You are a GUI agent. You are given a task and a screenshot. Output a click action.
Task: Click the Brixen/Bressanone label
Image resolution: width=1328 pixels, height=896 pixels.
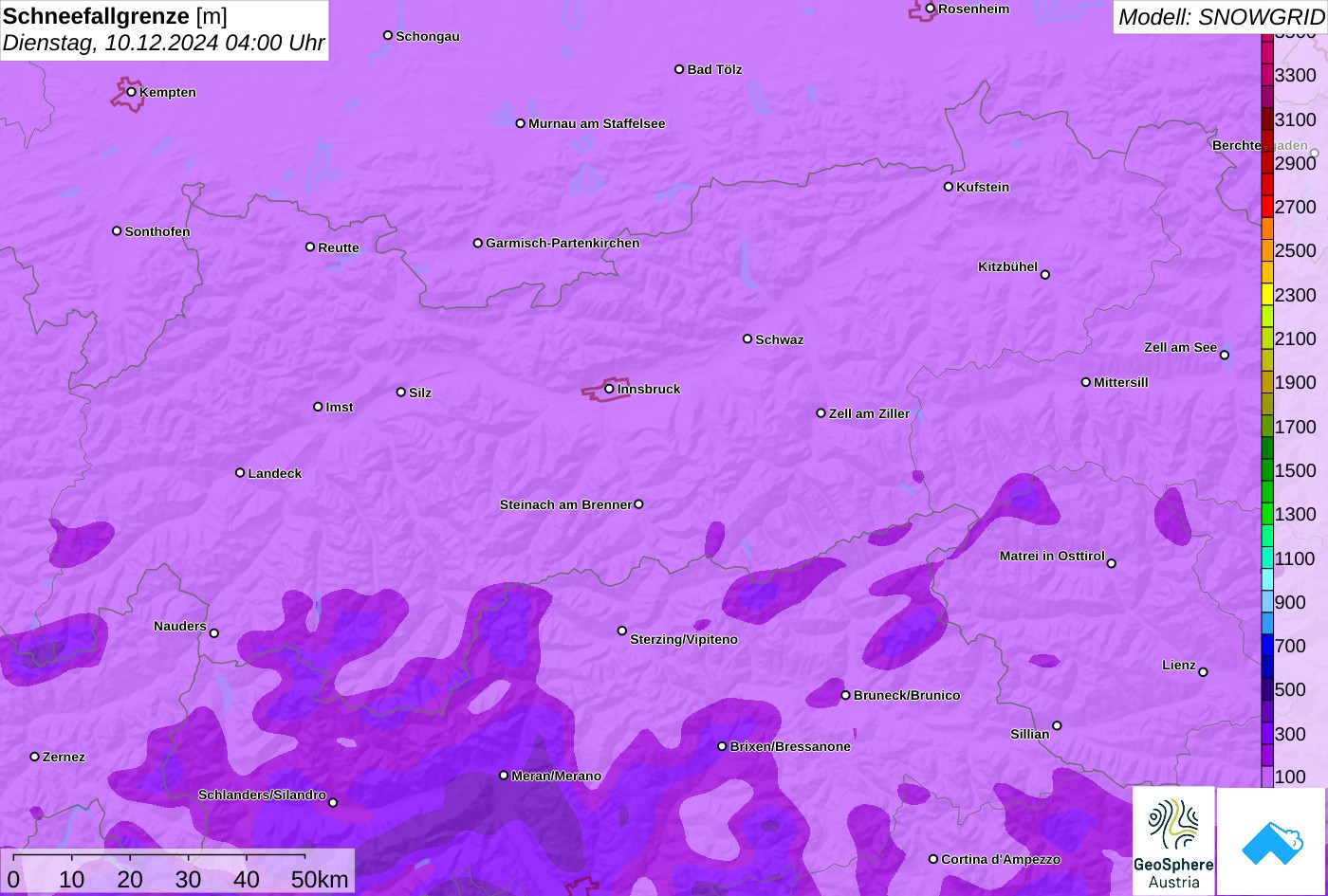coord(790,747)
